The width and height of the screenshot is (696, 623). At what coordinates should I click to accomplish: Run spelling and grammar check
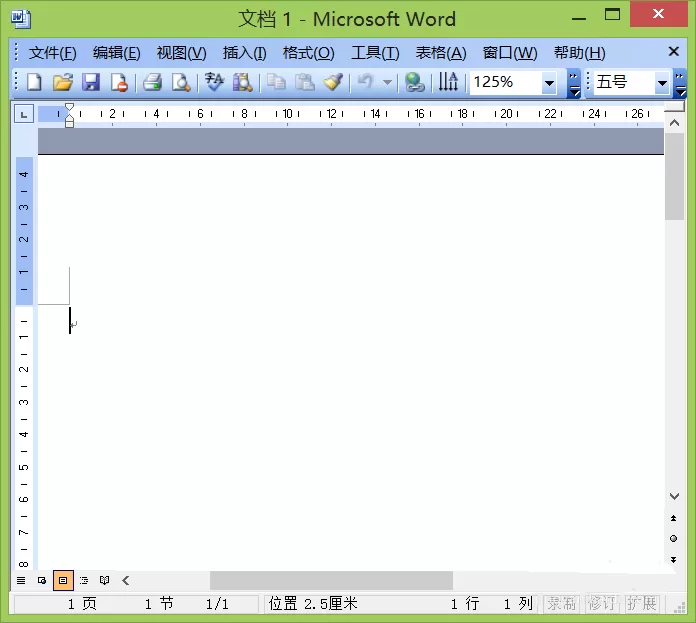point(214,83)
